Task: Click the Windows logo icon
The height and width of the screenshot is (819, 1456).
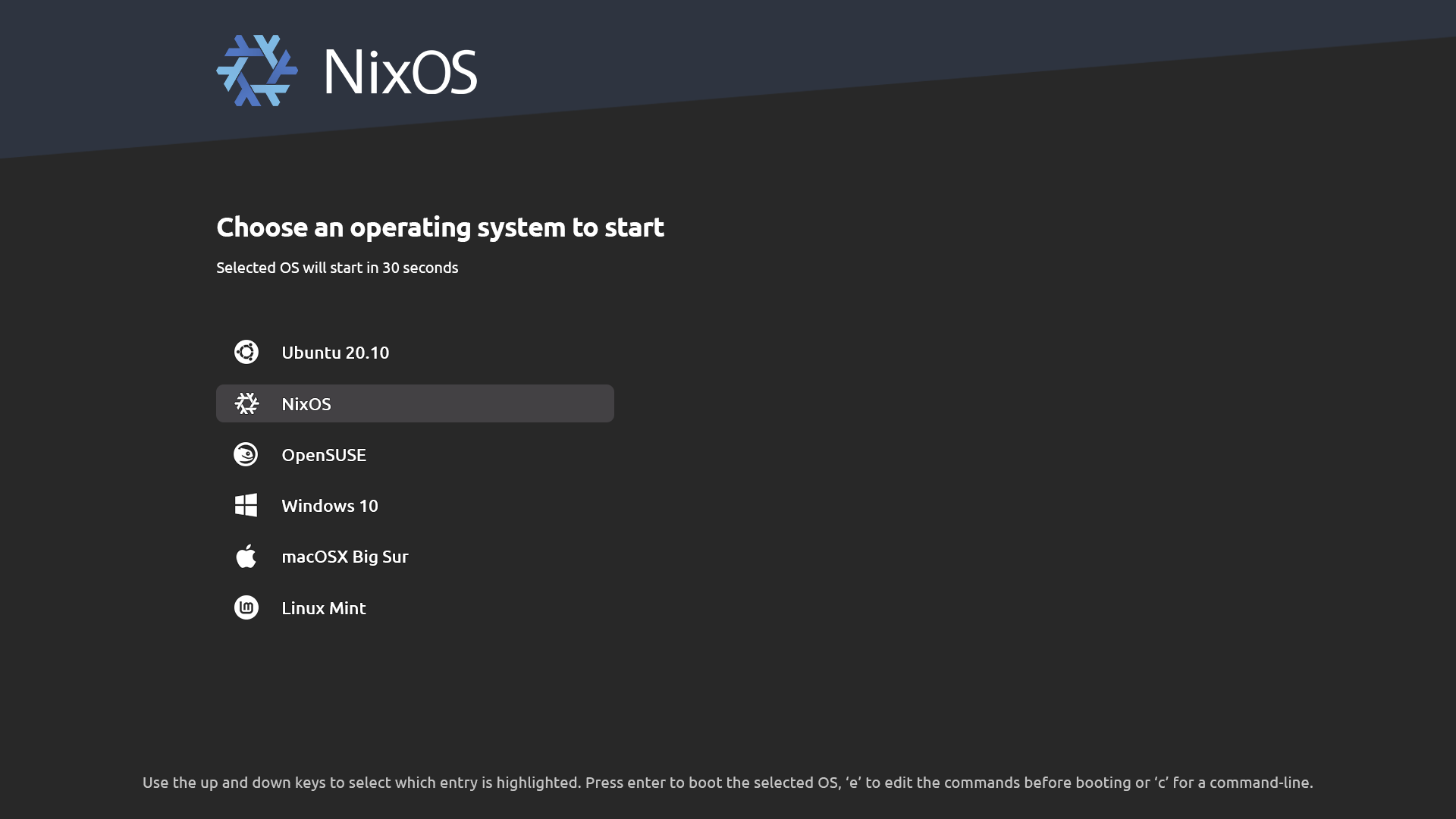Action: (246, 505)
